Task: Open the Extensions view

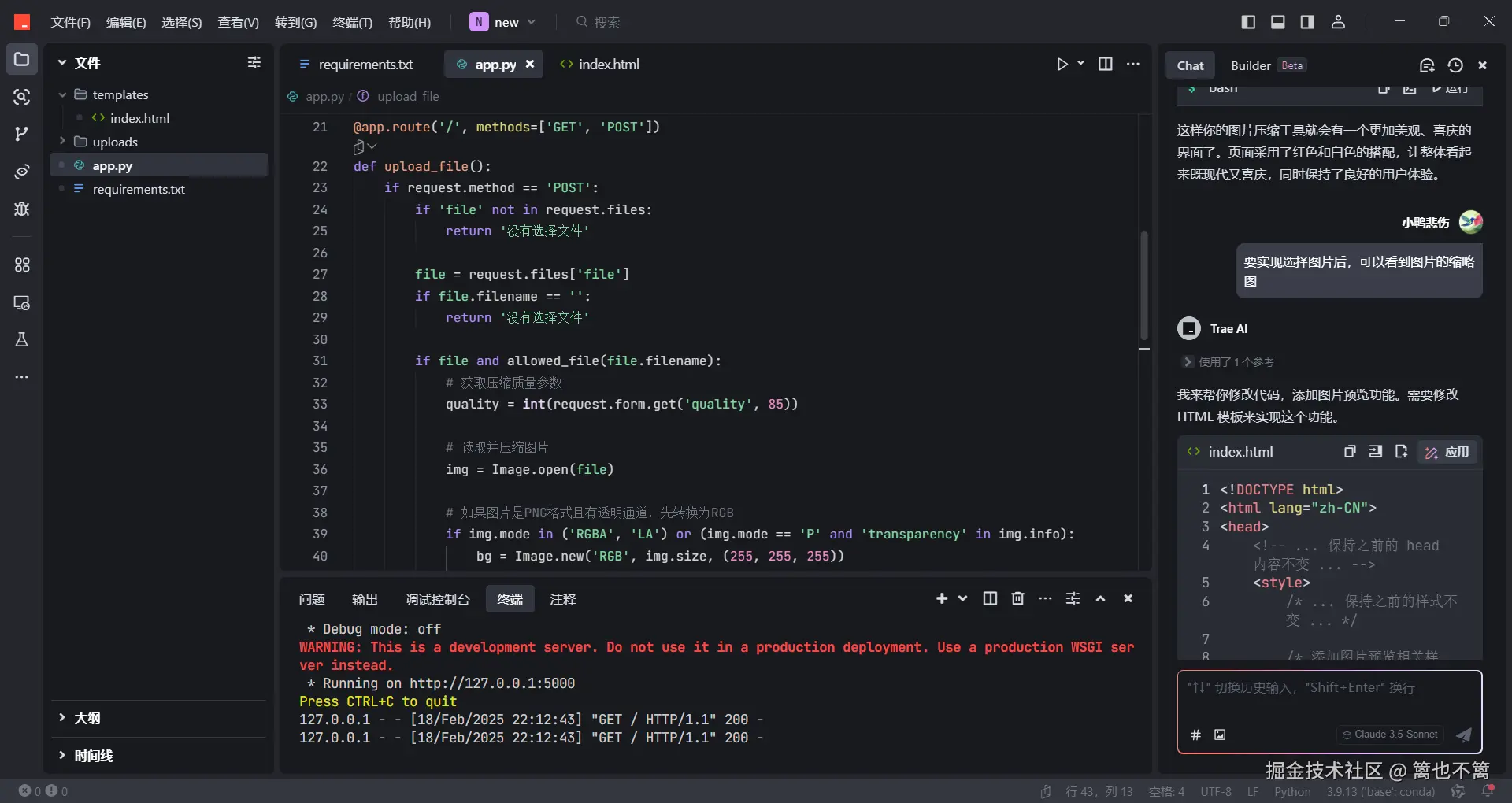Action: coord(22,265)
